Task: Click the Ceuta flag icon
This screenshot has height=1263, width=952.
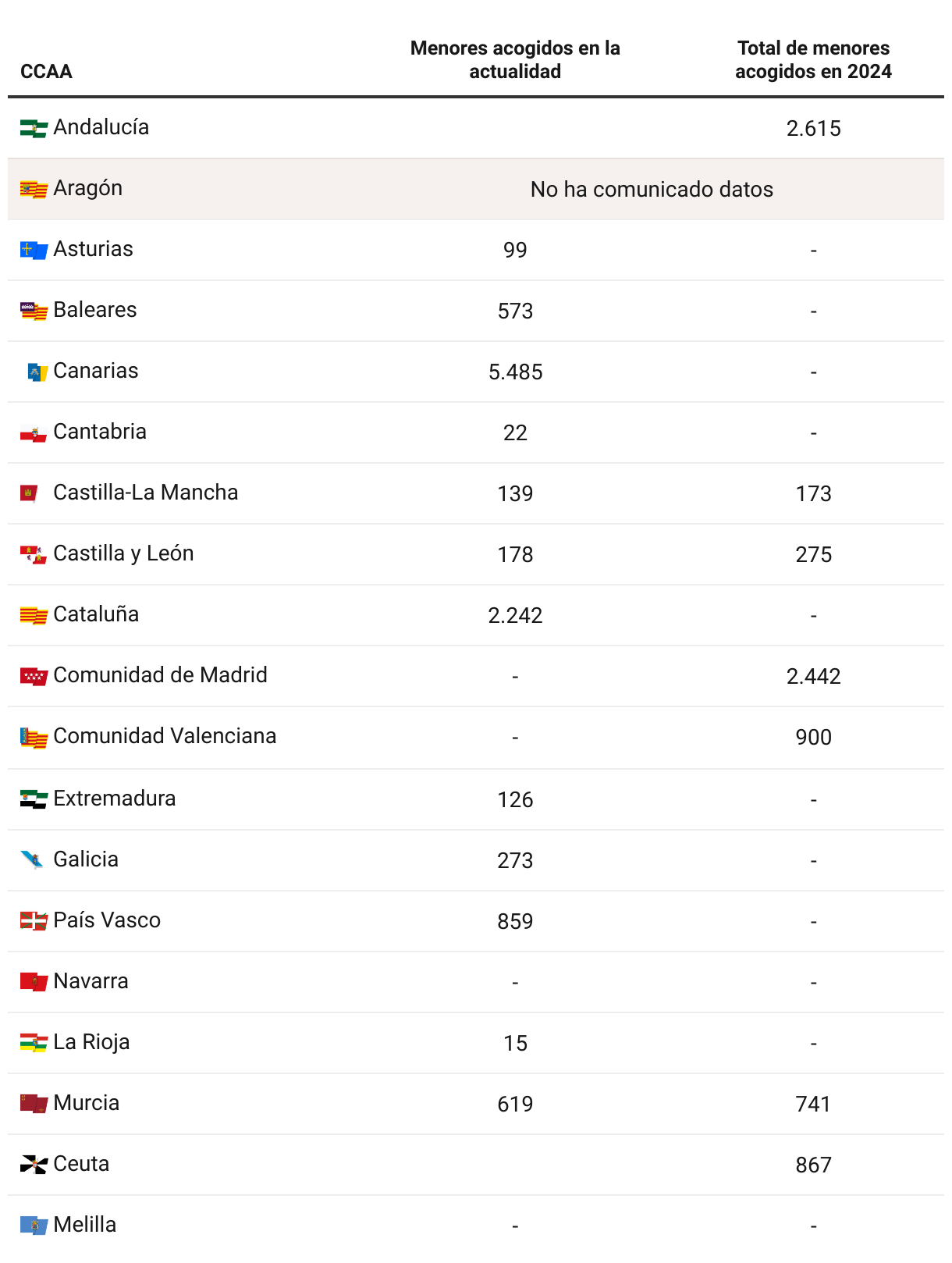Action: click(34, 1165)
